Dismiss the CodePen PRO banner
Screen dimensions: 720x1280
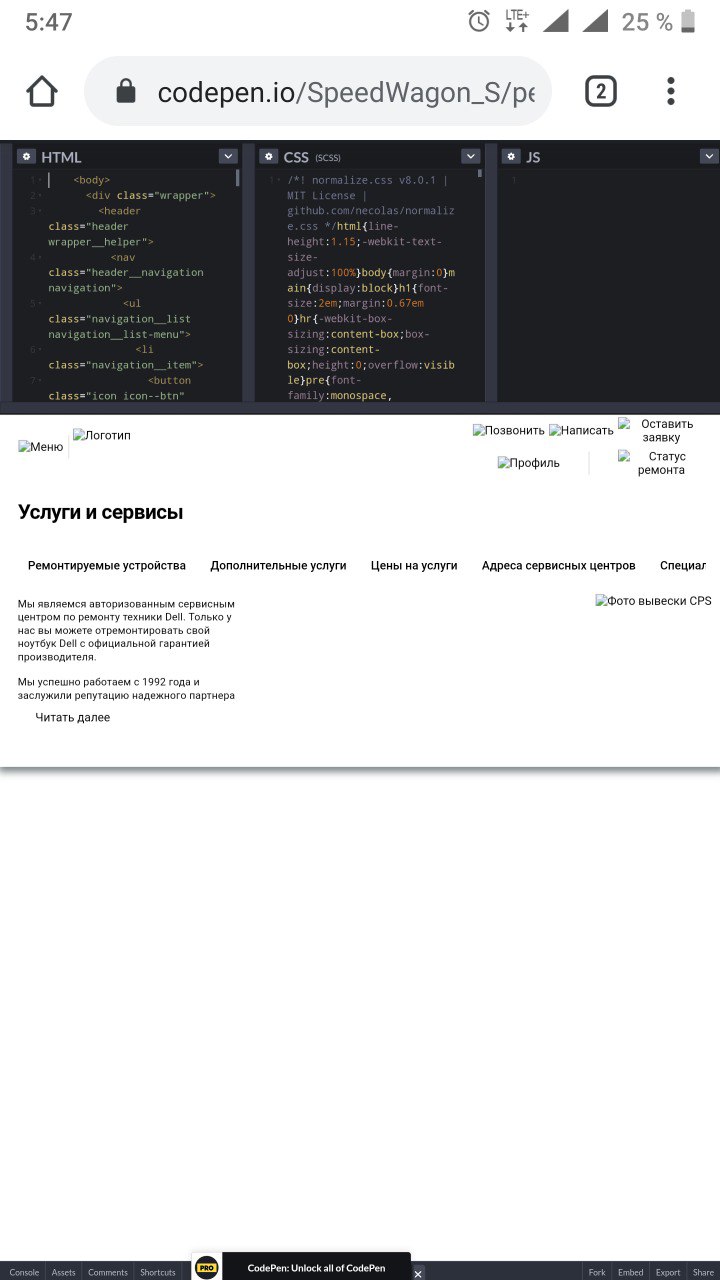418,1273
